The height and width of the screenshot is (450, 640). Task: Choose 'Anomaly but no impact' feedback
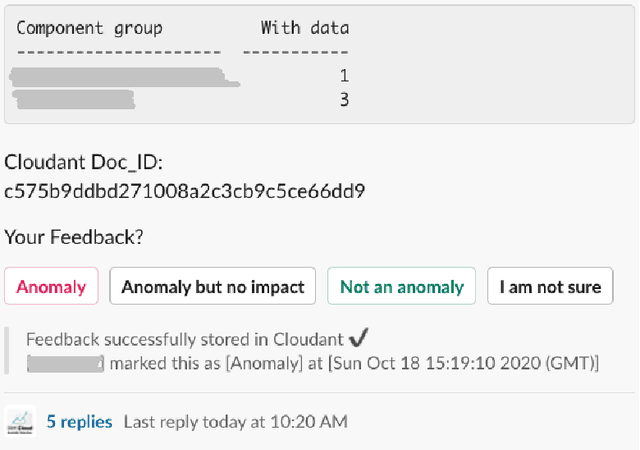click(213, 287)
